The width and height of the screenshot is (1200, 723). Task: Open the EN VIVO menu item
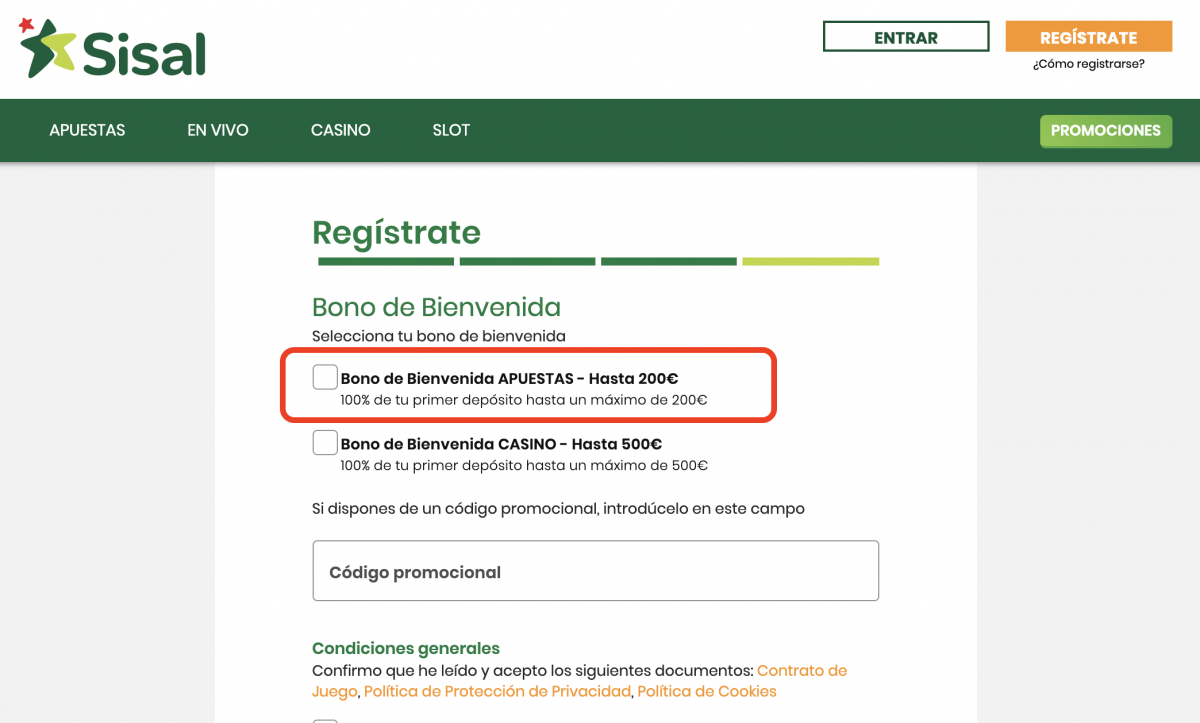click(217, 130)
